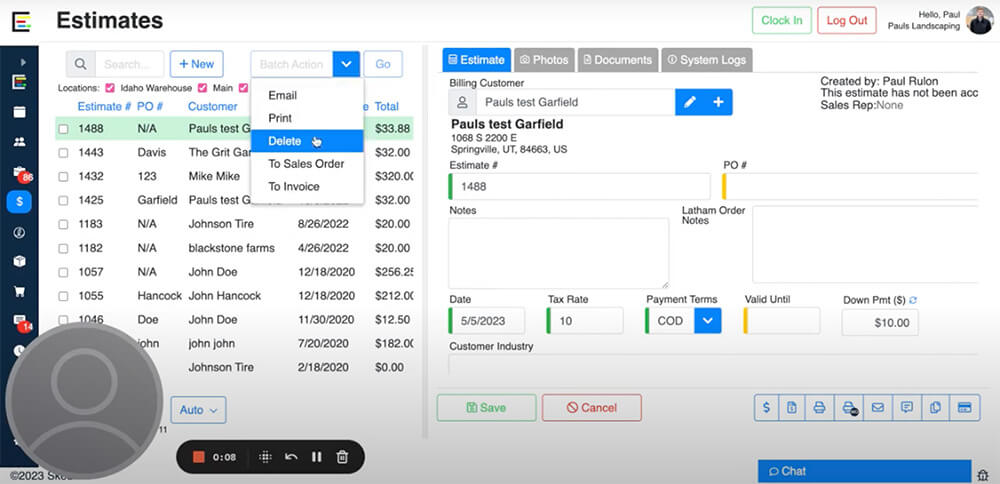1000x484 pixels.
Task: Choose Delete from the batch action menu
Action: pyautogui.click(x=285, y=141)
